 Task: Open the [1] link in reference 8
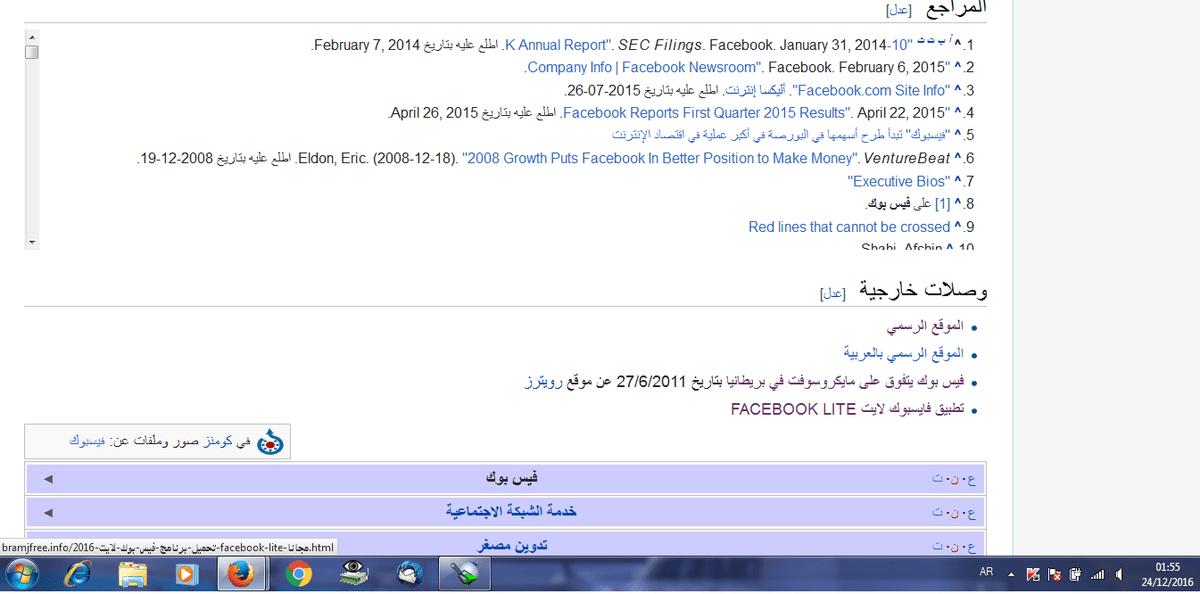(x=943, y=204)
